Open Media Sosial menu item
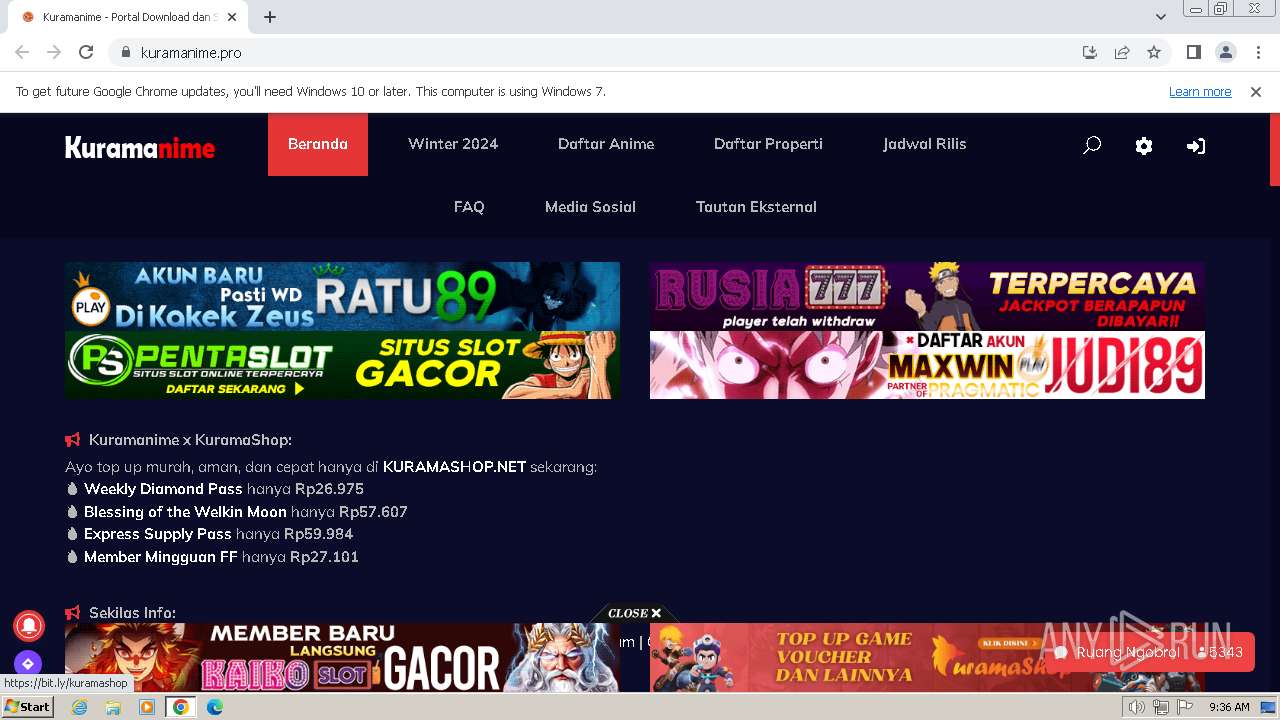Viewport: 1280px width, 720px height. (x=590, y=207)
